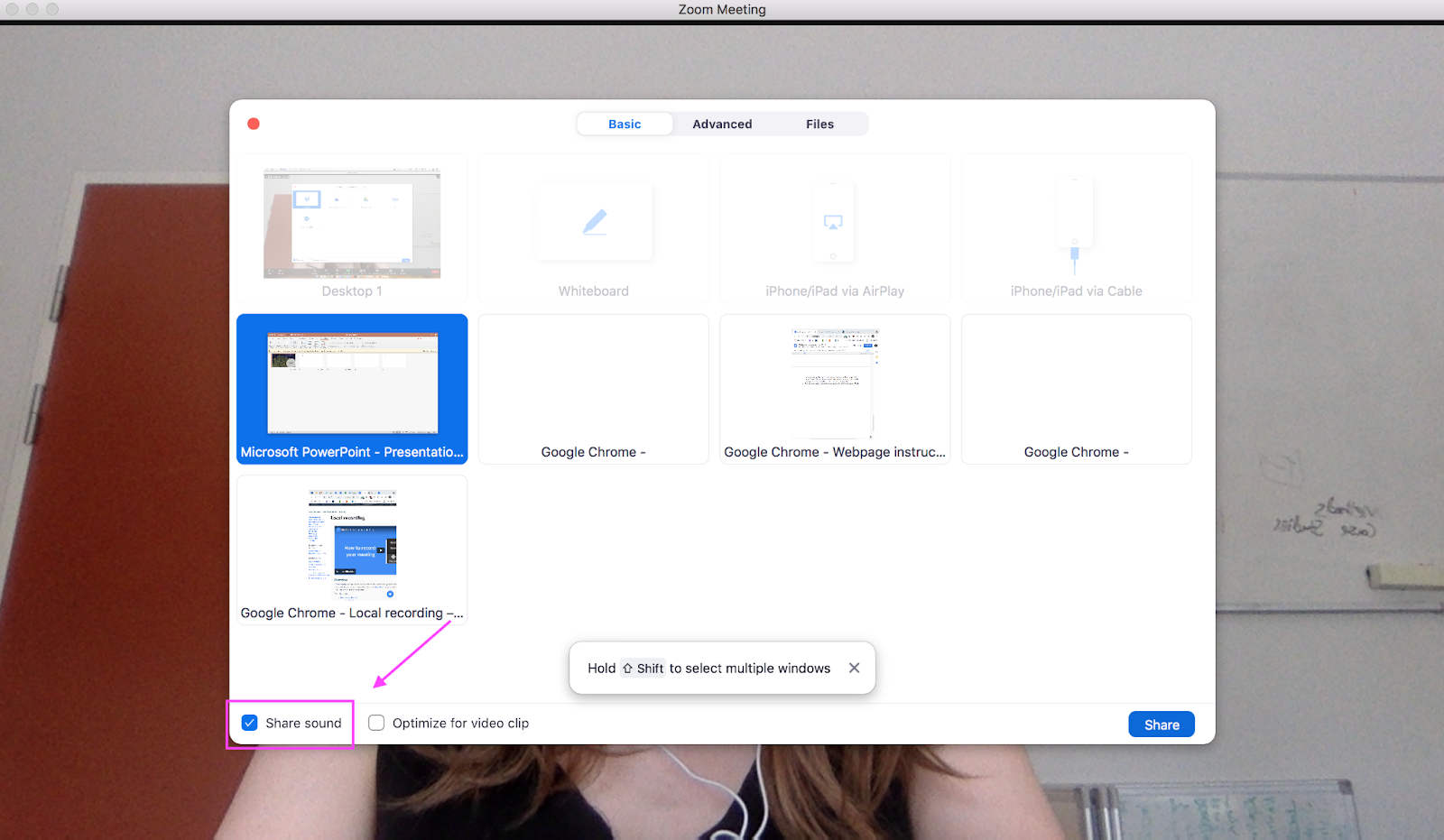
Task: Uncheck the Share sound checkbox
Action: tap(250, 723)
